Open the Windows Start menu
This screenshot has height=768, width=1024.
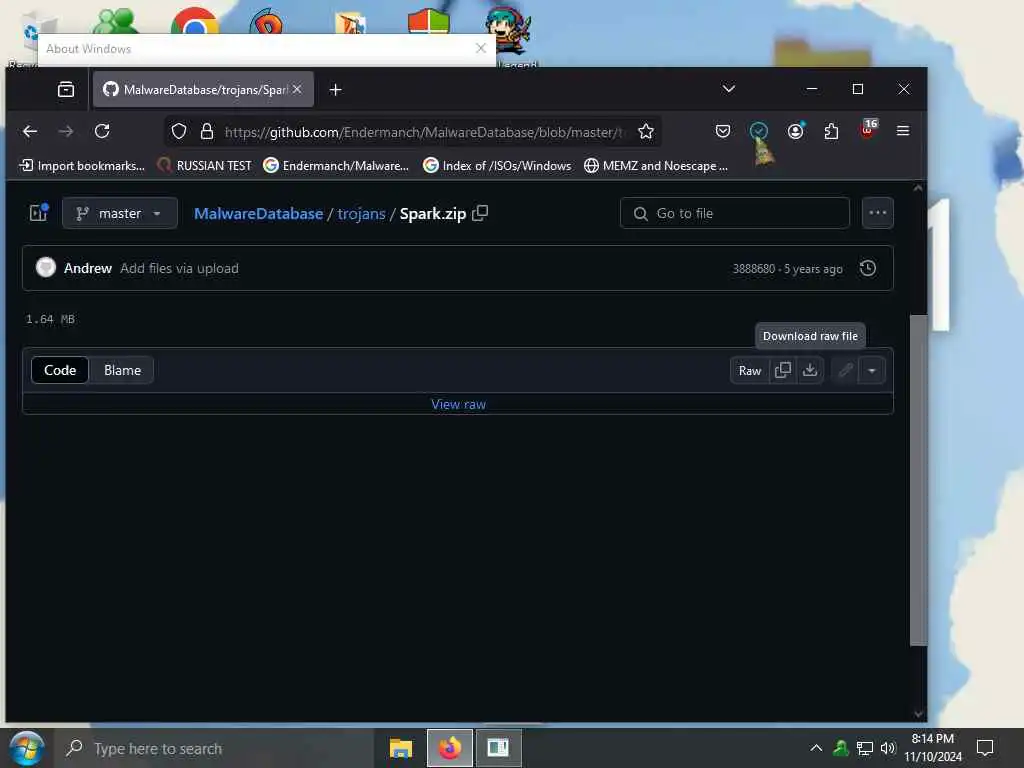pos(27,748)
